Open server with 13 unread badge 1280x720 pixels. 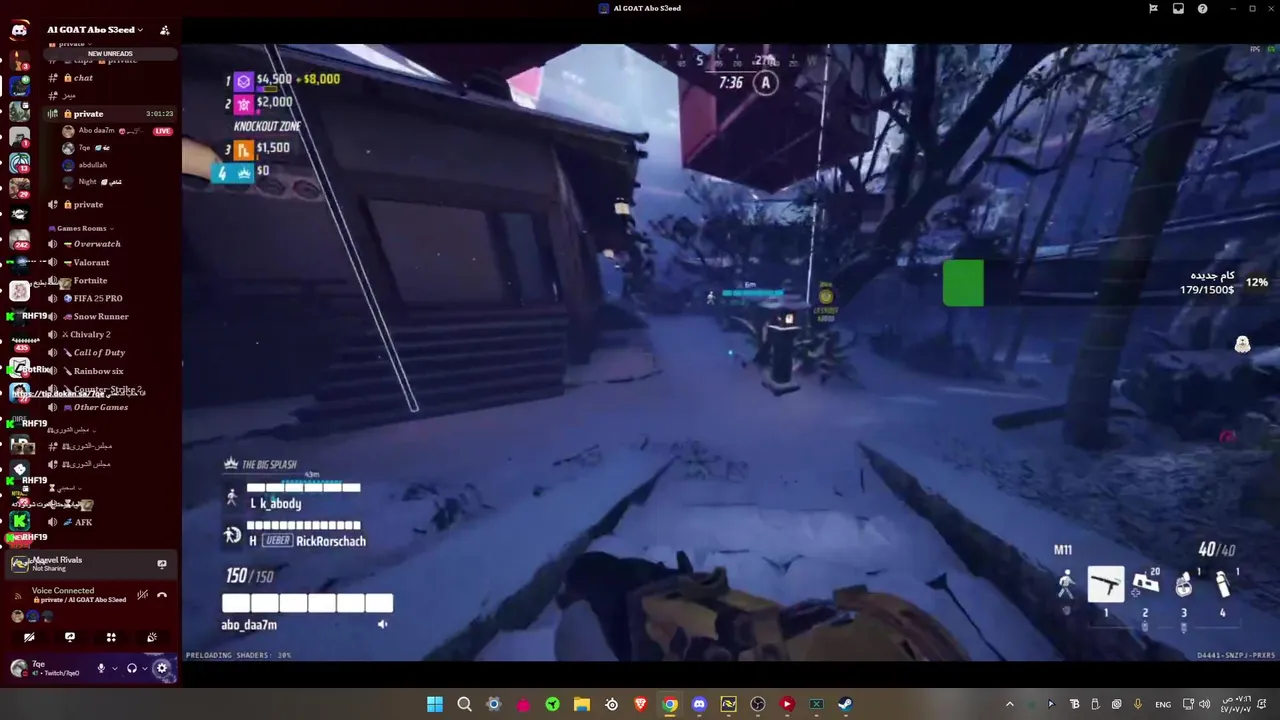[20, 162]
